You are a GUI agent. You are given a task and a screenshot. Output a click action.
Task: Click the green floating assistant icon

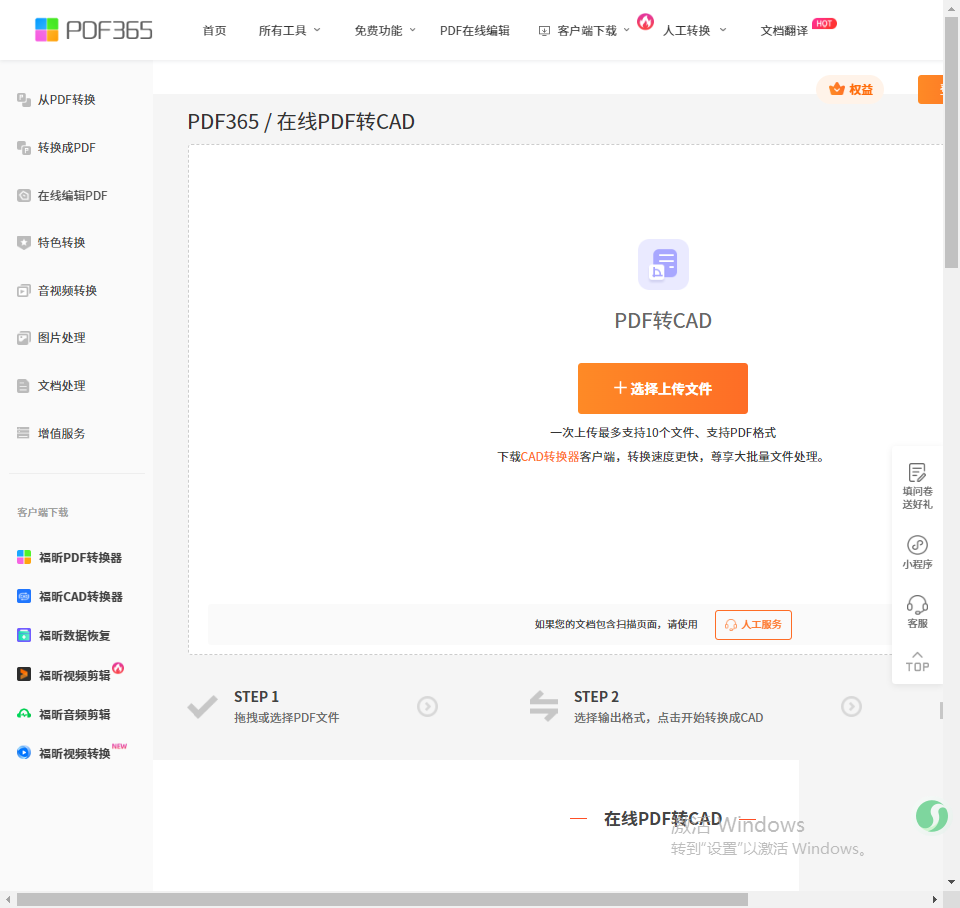tap(932, 816)
